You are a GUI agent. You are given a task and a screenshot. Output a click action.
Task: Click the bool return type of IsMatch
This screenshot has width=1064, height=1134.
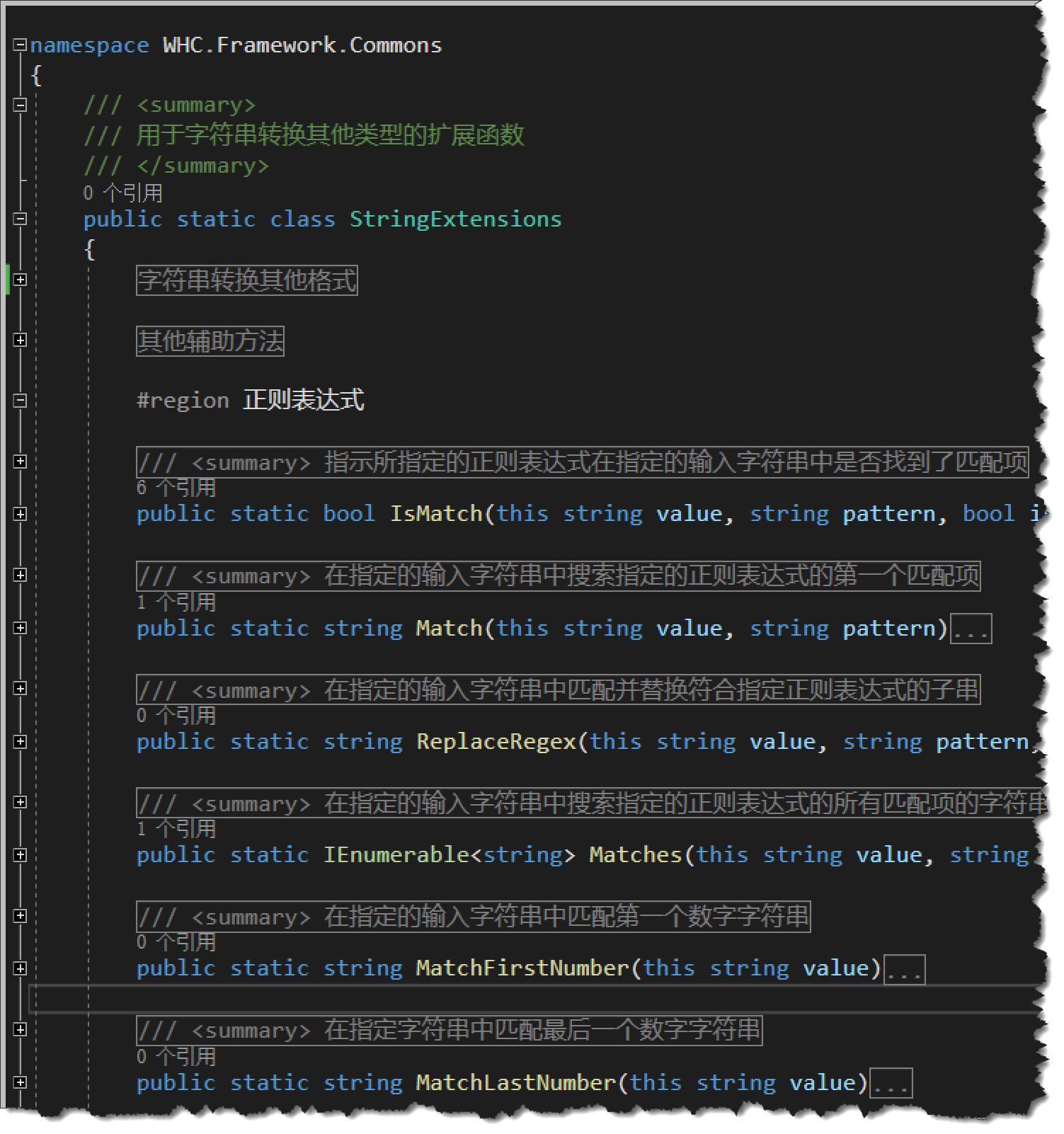pos(349,514)
